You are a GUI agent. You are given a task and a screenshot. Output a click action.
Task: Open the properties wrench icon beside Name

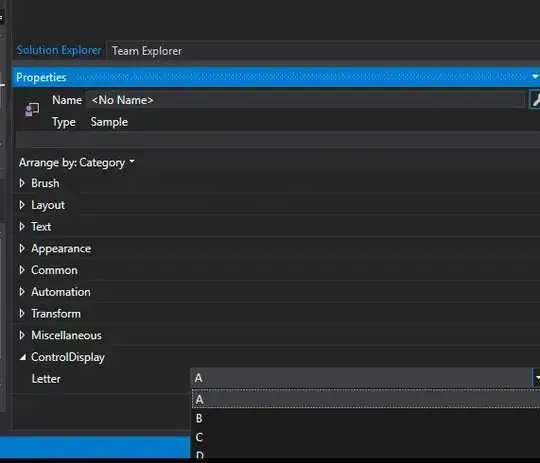(535, 100)
